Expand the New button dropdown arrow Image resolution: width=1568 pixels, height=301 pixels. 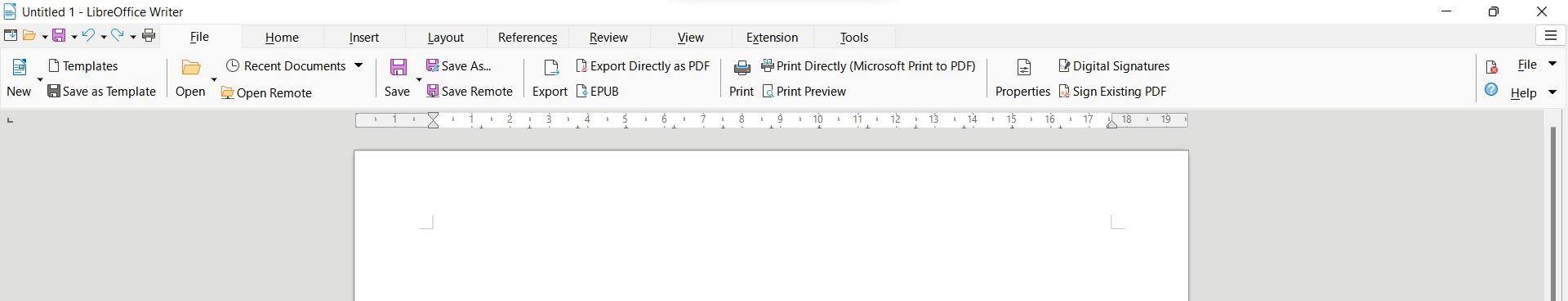pyautogui.click(x=39, y=80)
